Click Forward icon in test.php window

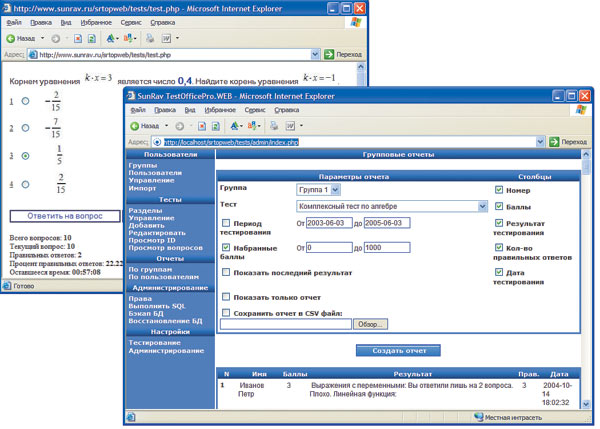coord(56,38)
